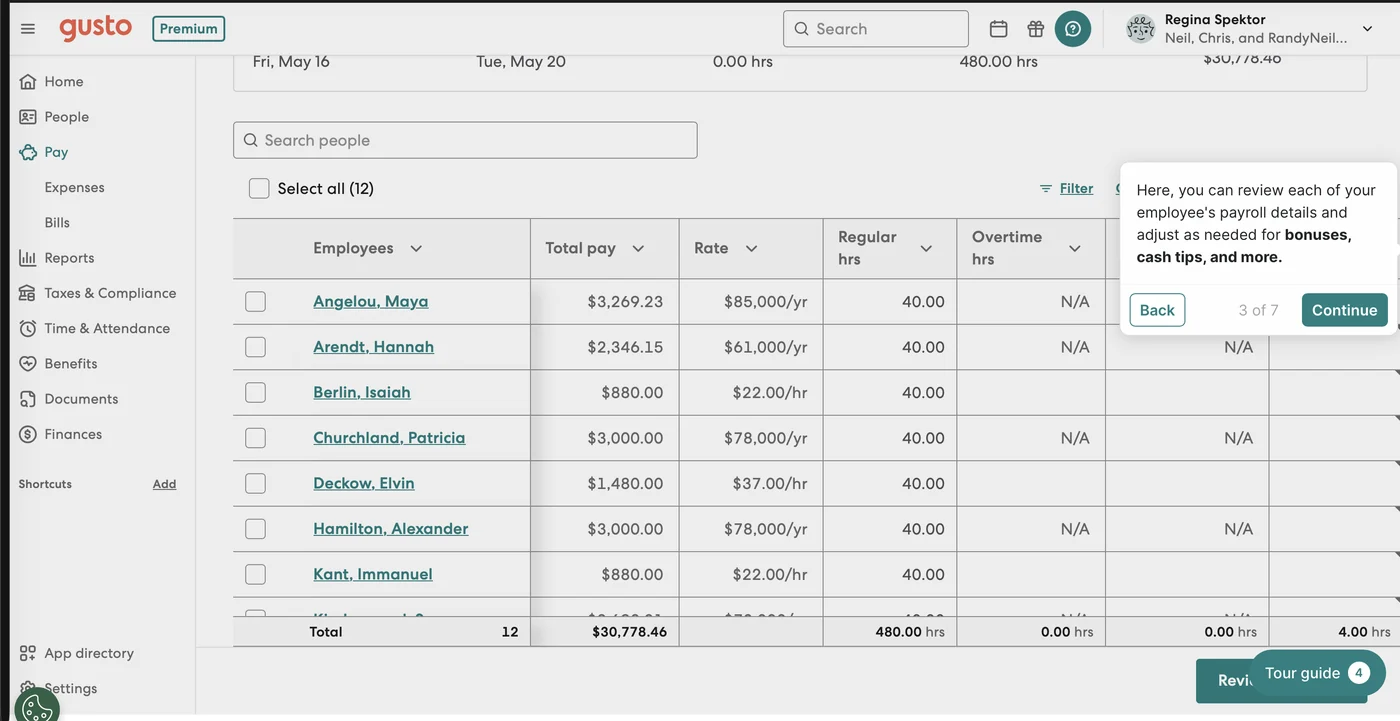Viewport: 1400px width, 721px height.
Task: Click Back in the tour popup
Action: 1157,310
